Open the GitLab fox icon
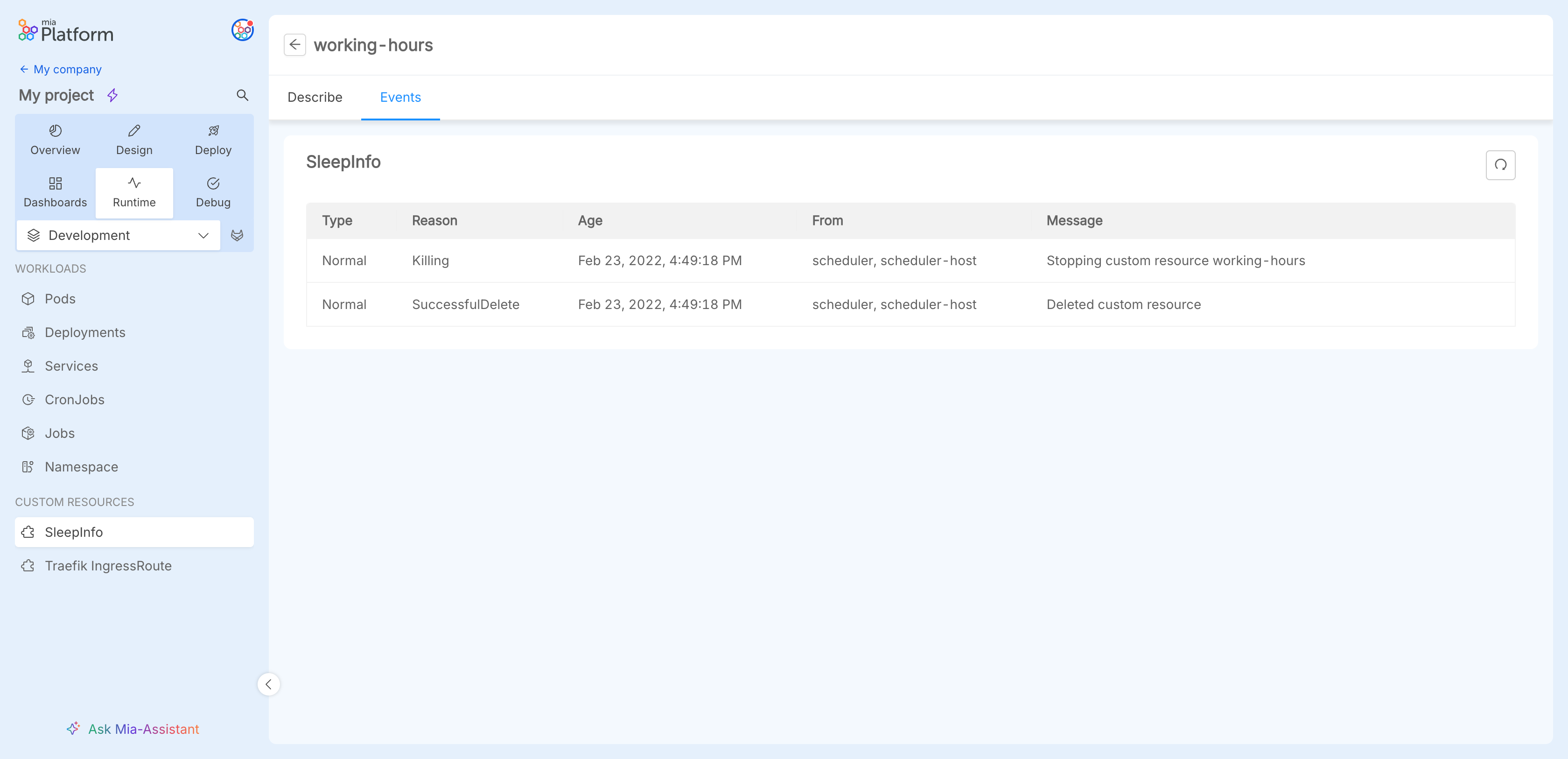Viewport: 1568px width, 759px height. tap(238, 236)
